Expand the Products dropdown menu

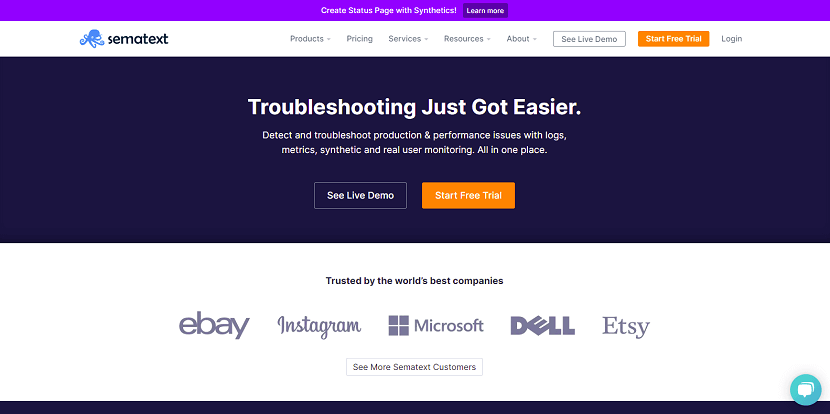click(310, 39)
